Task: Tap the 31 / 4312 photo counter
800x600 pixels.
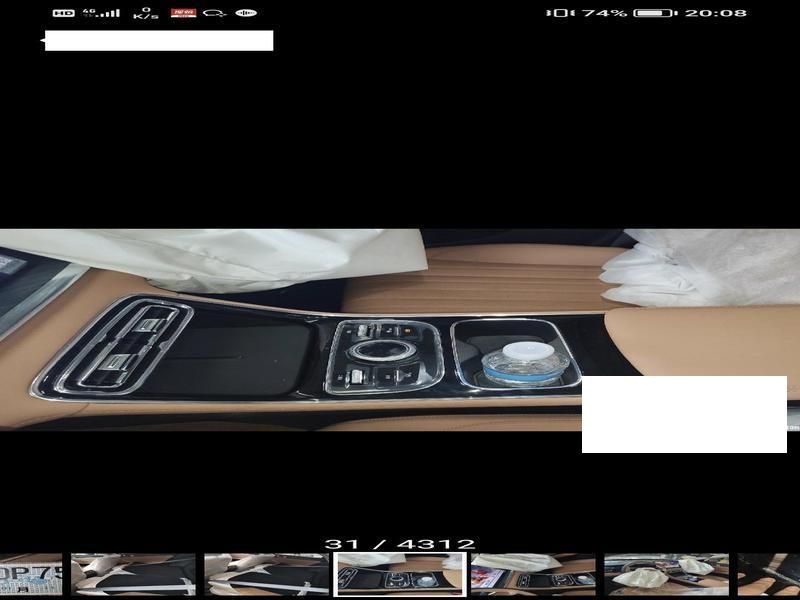Action: click(x=400, y=545)
